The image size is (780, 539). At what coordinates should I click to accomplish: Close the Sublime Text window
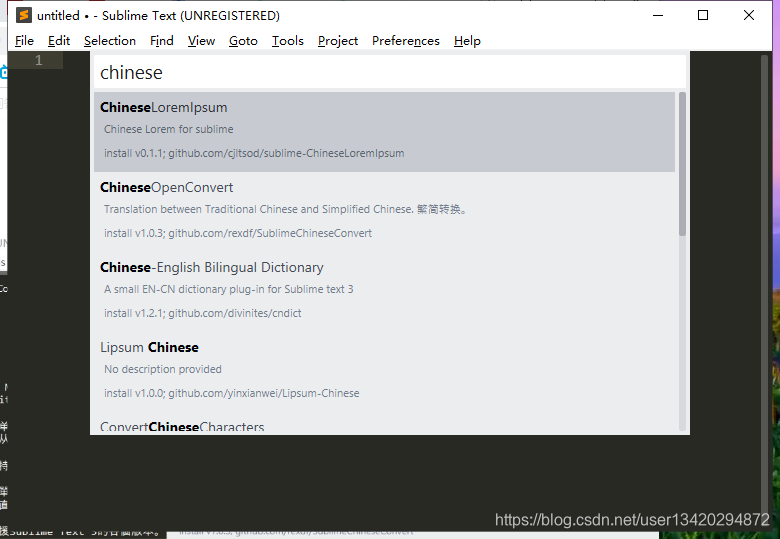pos(749,15)
